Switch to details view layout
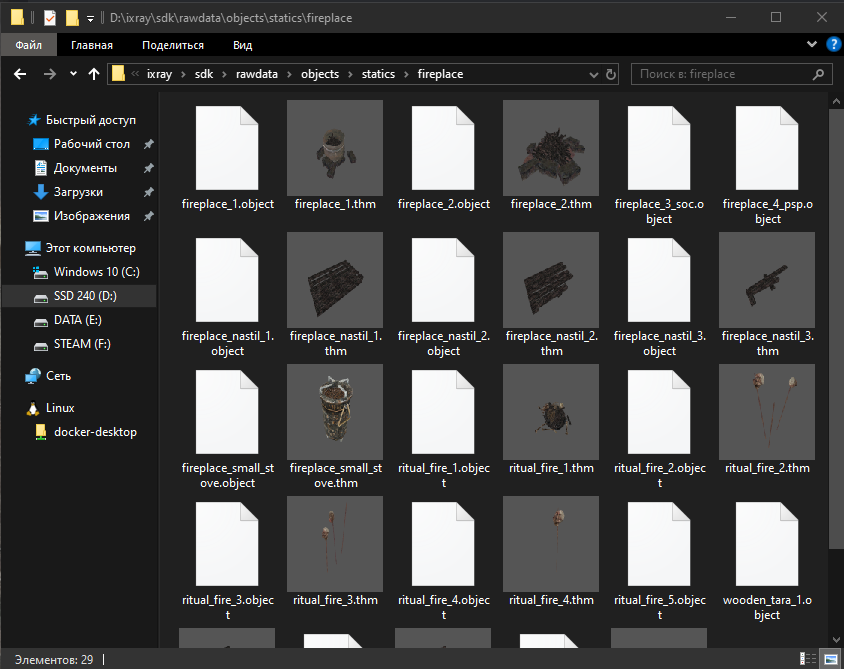Screen dimensions: 844x669 point(808,659)
